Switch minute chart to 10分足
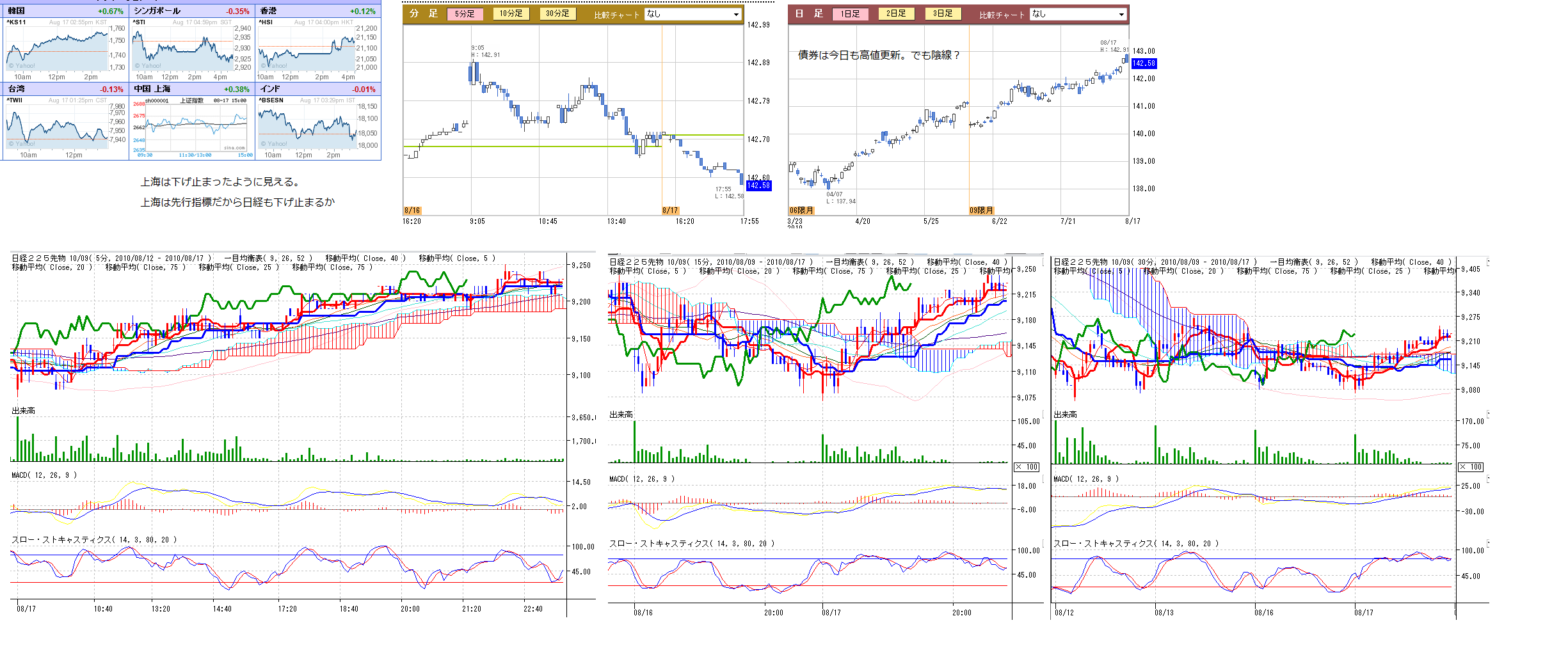 pos(511,13)
